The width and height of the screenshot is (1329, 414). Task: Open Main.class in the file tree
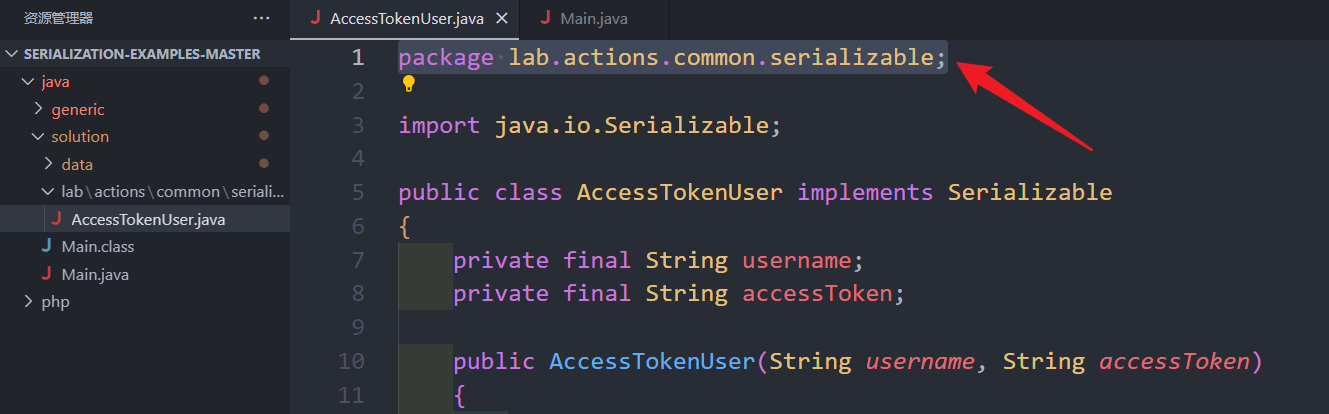coord(98,246)
